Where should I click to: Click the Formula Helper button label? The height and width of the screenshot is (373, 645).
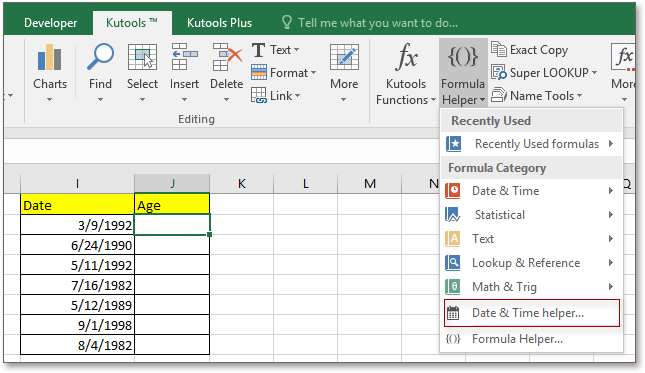[463, 92]
